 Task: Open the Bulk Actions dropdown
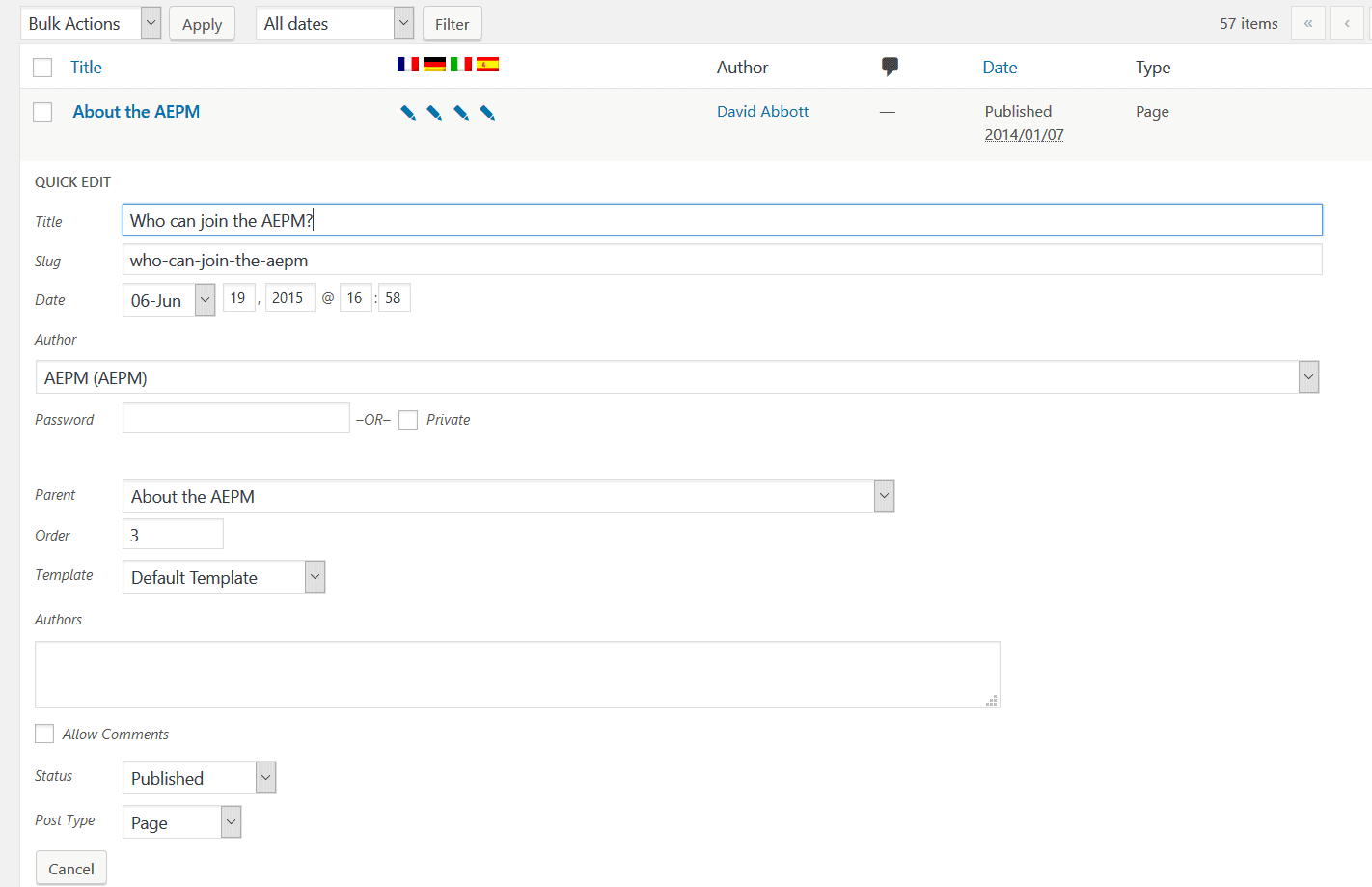tap(90, 23)
